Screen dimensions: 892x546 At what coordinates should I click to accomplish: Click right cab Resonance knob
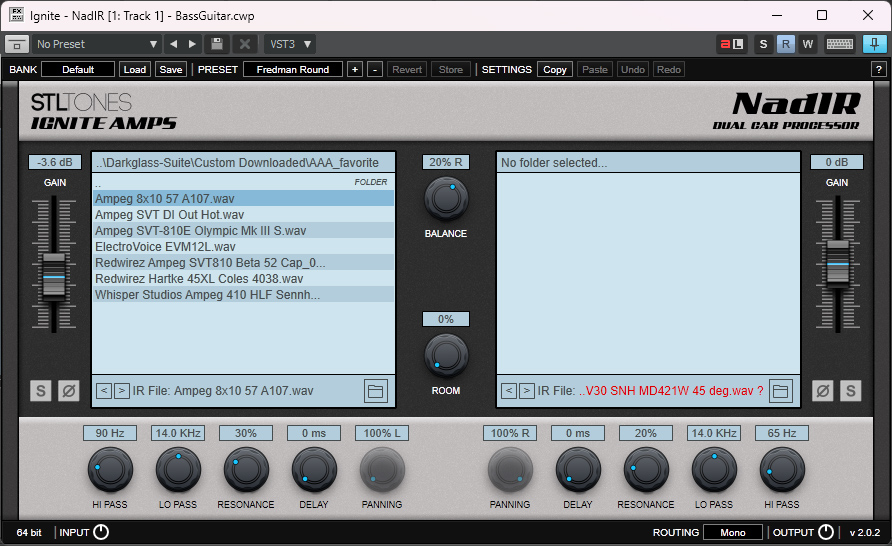point(646,470)
